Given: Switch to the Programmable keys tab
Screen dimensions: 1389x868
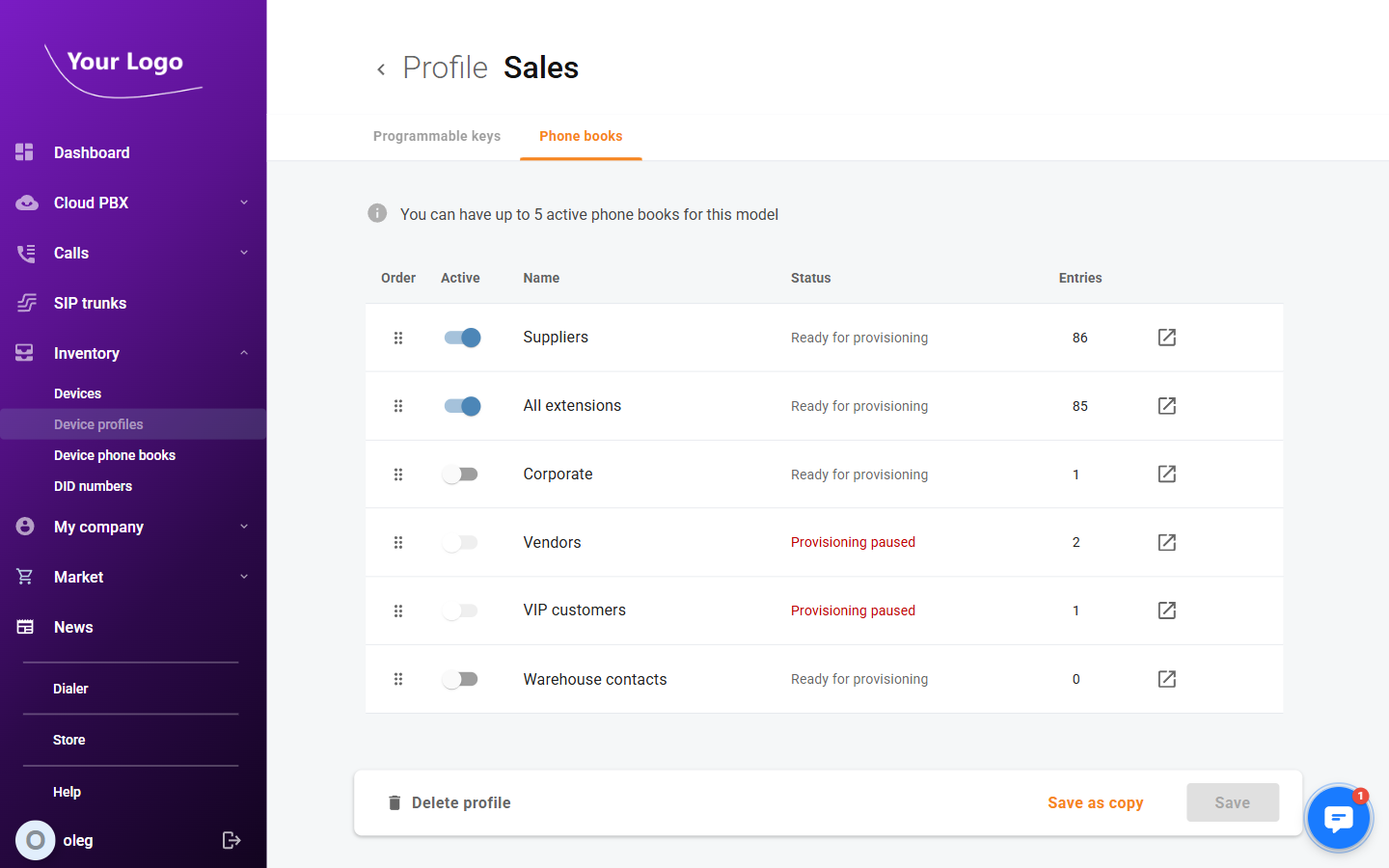Looking at the screenshot, I should click(x=437, y=136).
